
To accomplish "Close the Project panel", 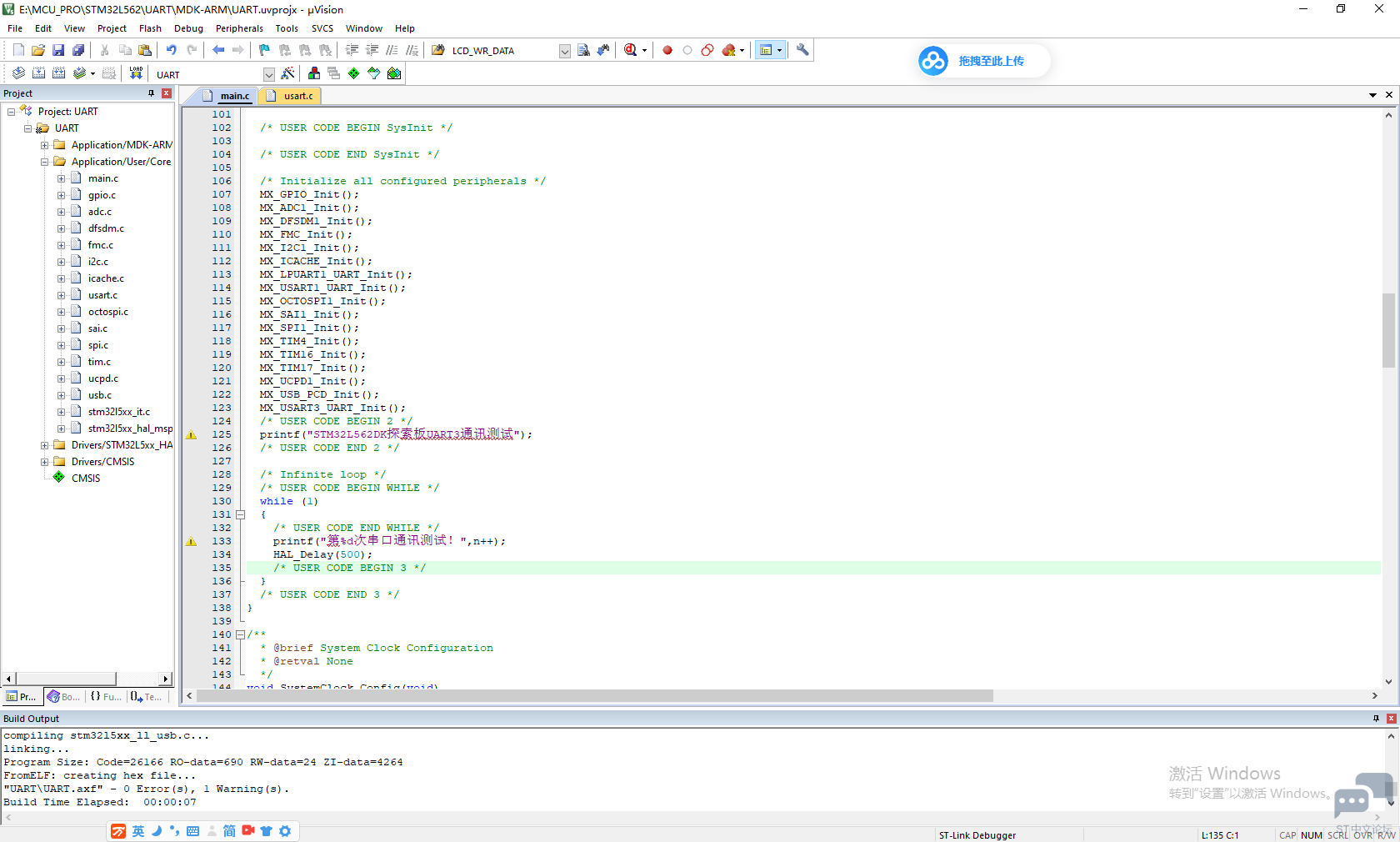I will pos(167,93).
